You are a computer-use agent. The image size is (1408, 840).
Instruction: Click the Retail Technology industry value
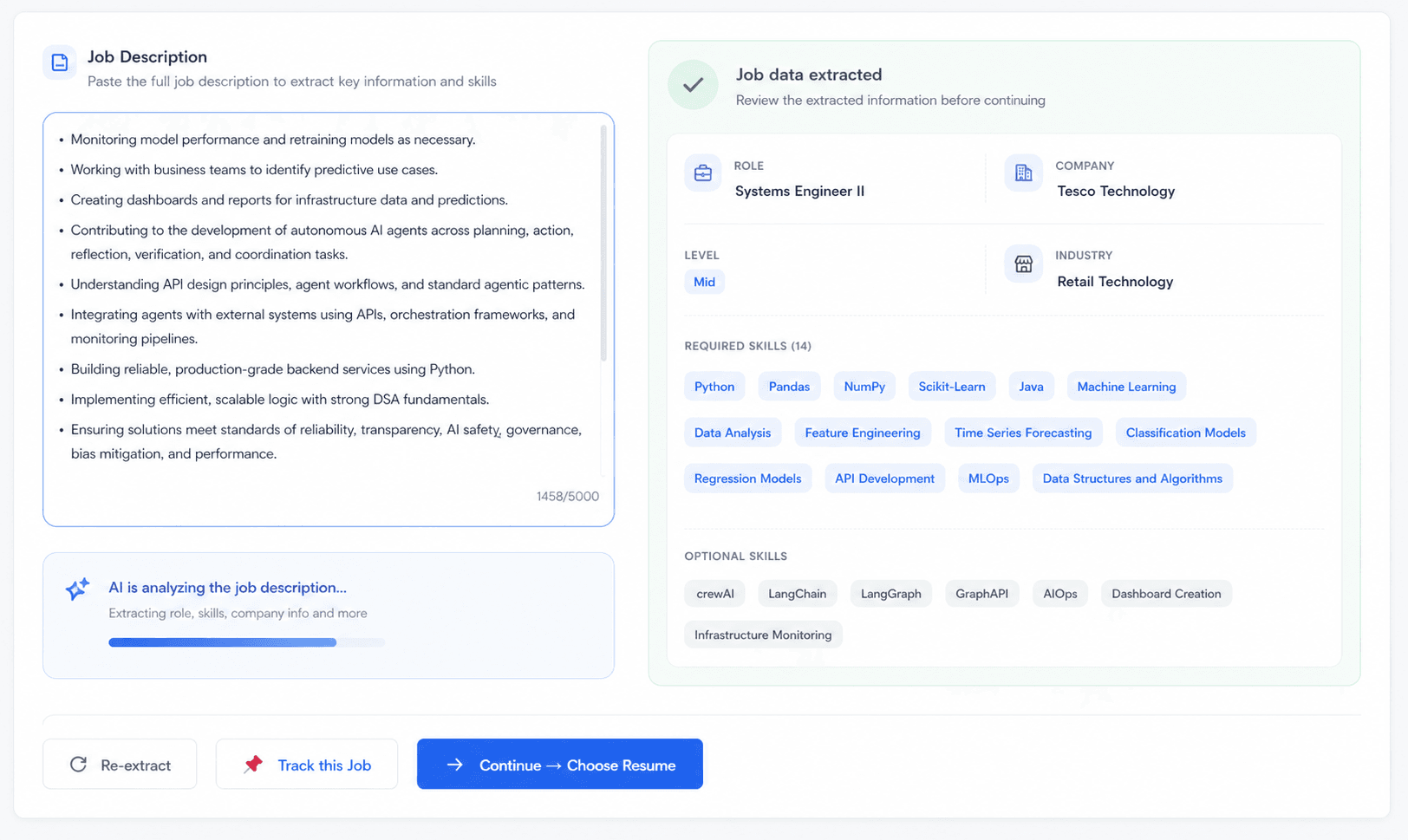(x=1115, y=282)
